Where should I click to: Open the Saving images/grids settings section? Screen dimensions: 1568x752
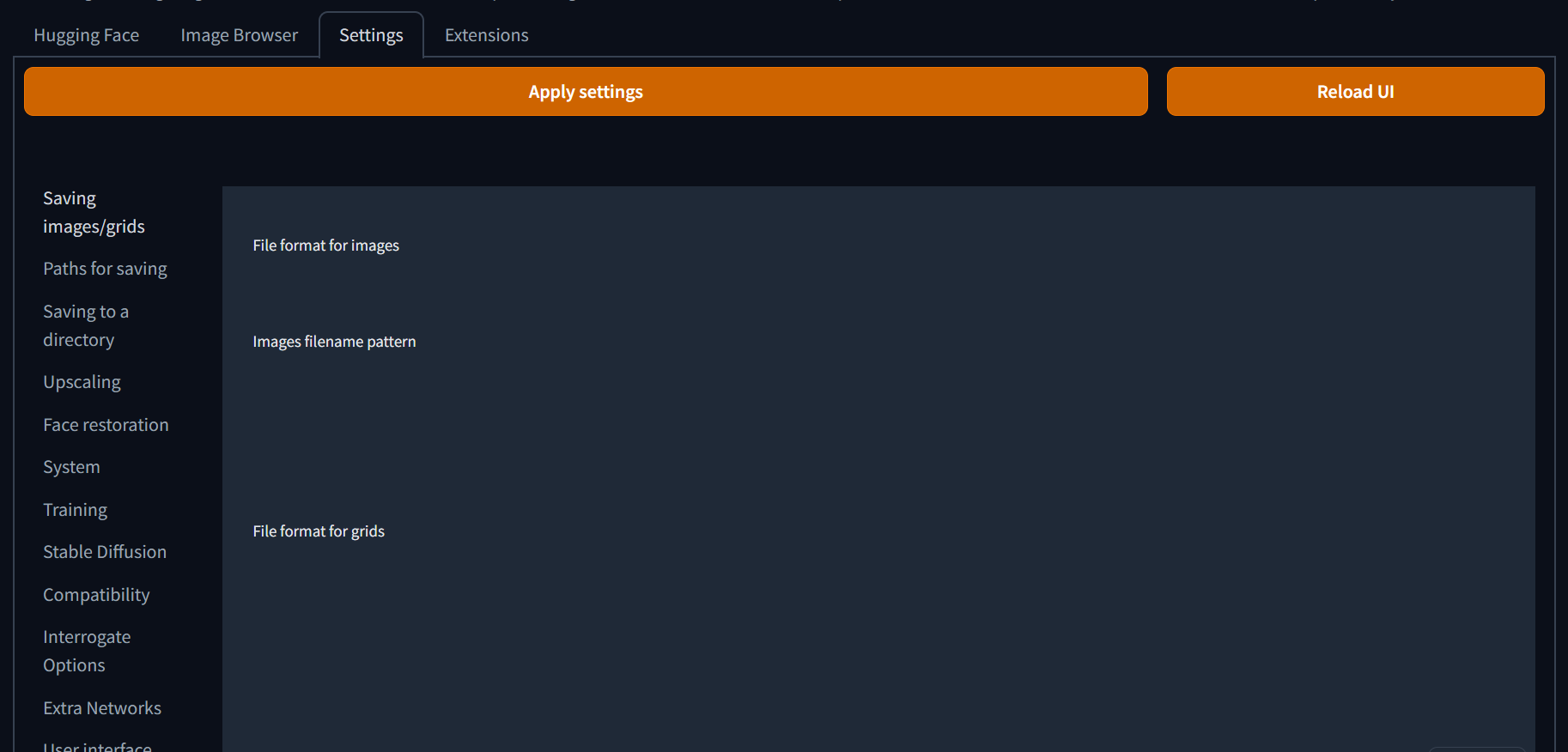(x=94, y=211)
